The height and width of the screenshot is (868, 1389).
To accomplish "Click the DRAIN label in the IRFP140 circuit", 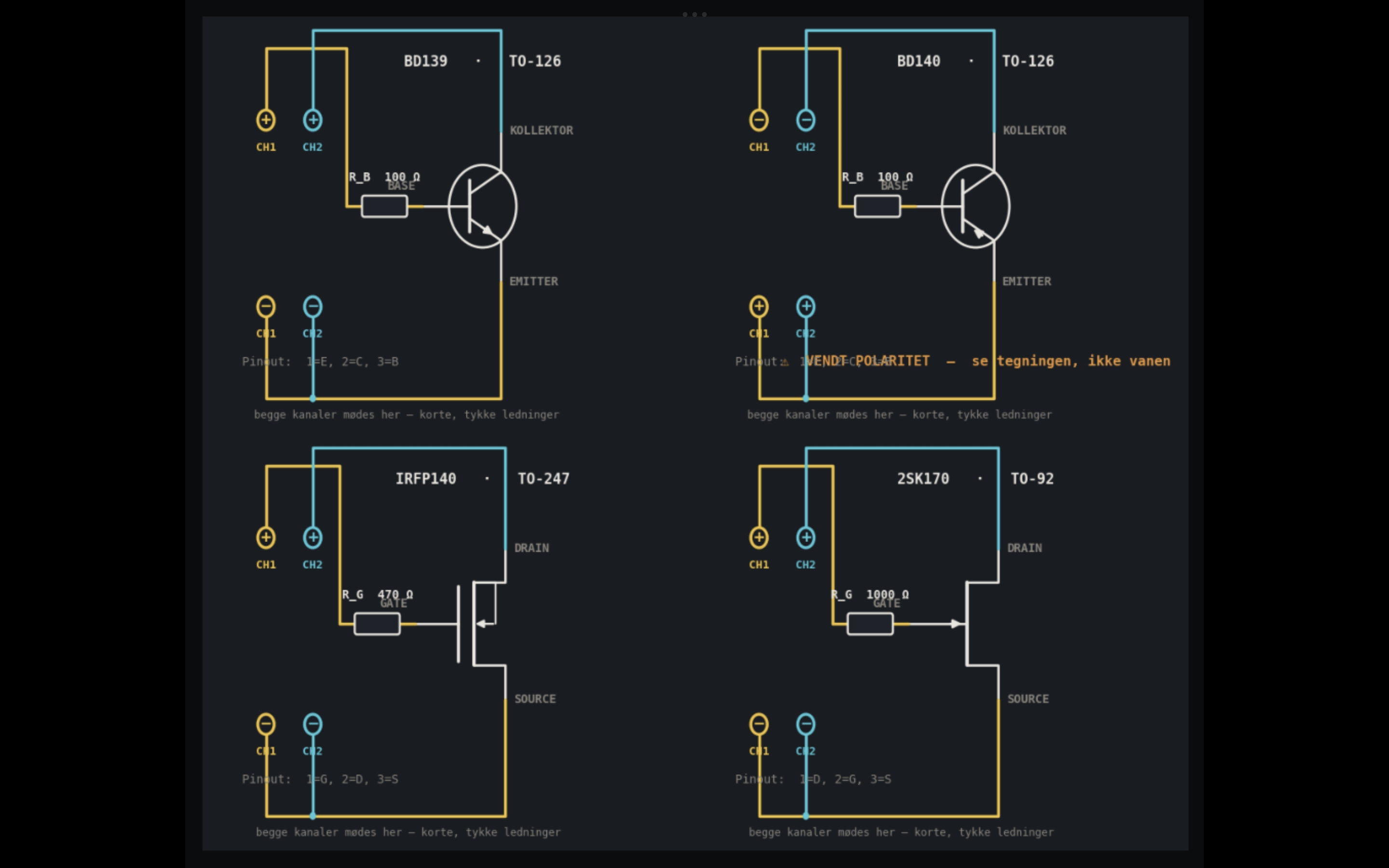I will (531, 548).
